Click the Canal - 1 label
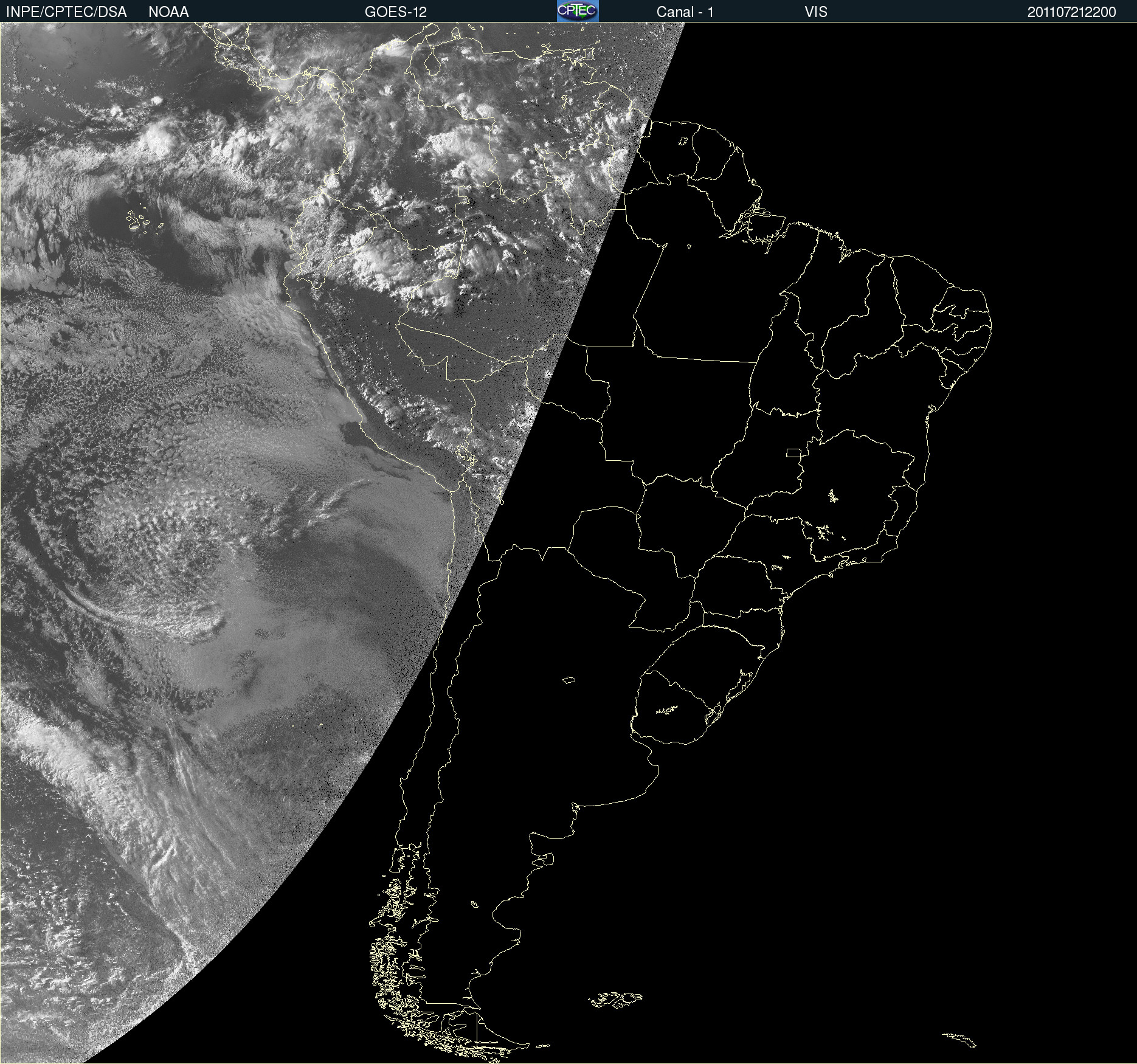The height and width of the screenshot is (1064, 1137). click(x=685, y=12)
